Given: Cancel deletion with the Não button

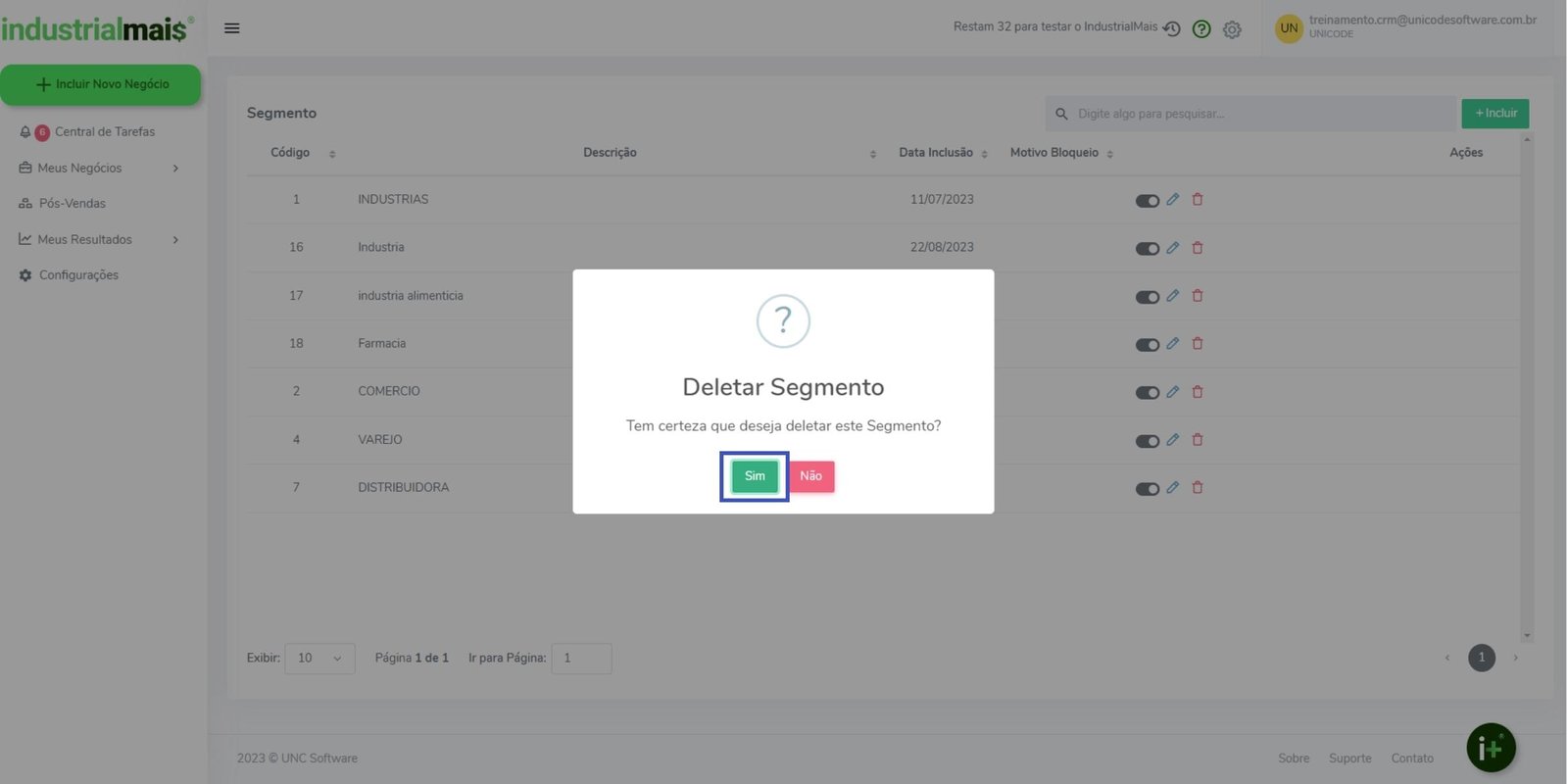Looking at the screenshot, I should coord(810,476).
